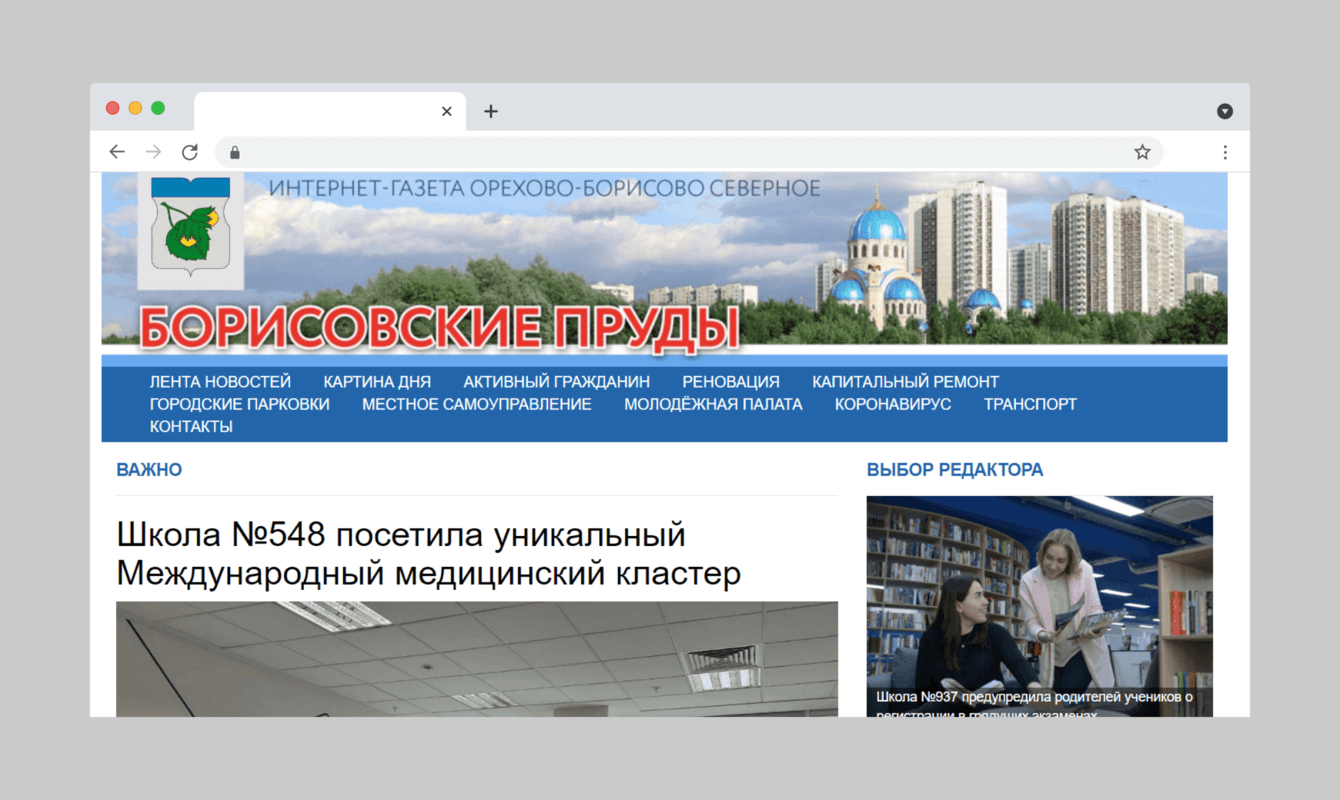
Task: View site security via the padlock icon
Action: [x=234, y=151]
